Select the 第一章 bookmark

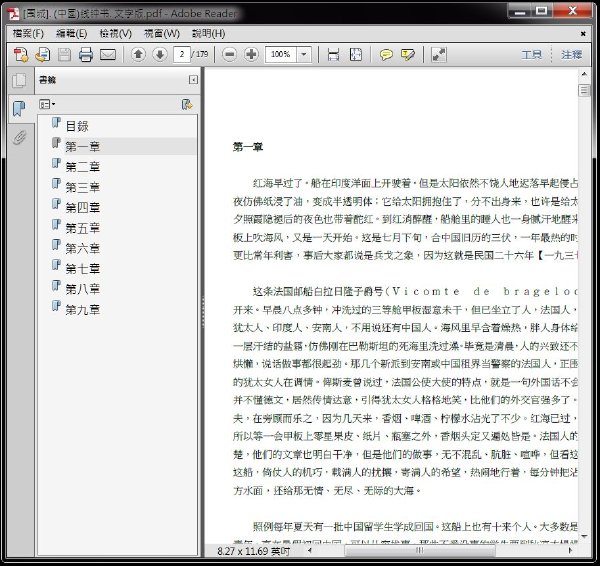pos(83,146)
